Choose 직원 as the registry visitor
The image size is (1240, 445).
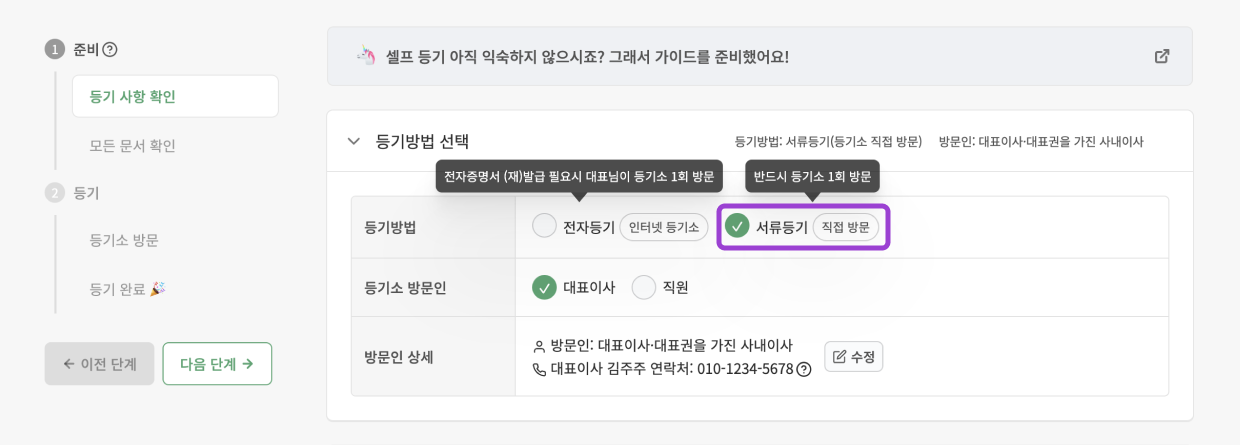pyautogui.click(x=644, y=287)
